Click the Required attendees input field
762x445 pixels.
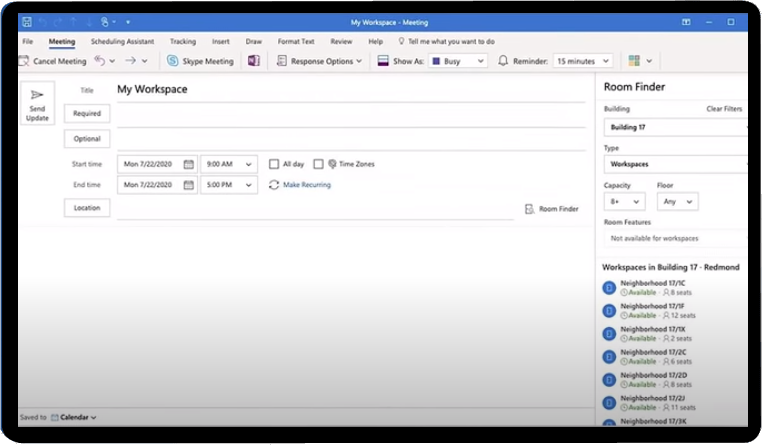351,116
